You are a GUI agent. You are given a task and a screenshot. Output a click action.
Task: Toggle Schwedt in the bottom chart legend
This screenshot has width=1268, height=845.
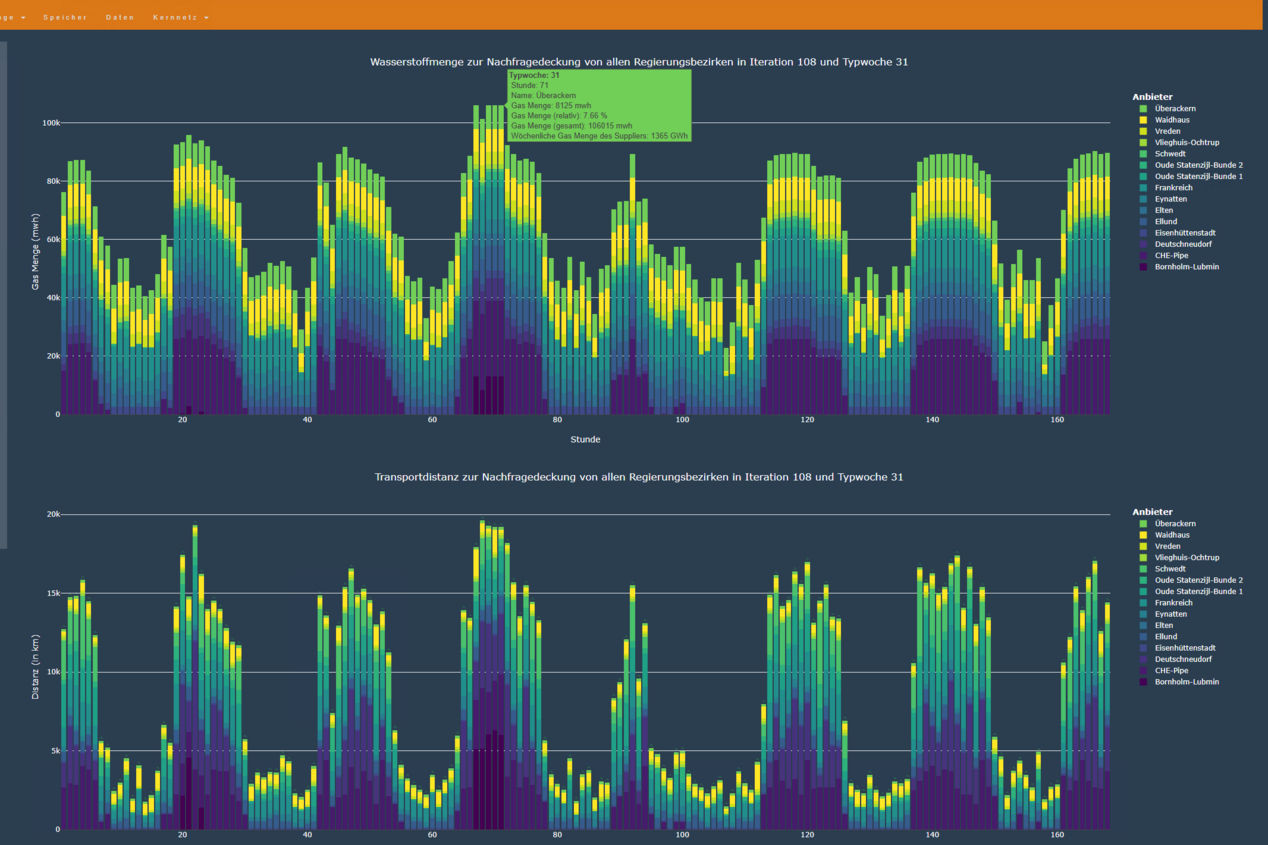[x=1170, y=569]
